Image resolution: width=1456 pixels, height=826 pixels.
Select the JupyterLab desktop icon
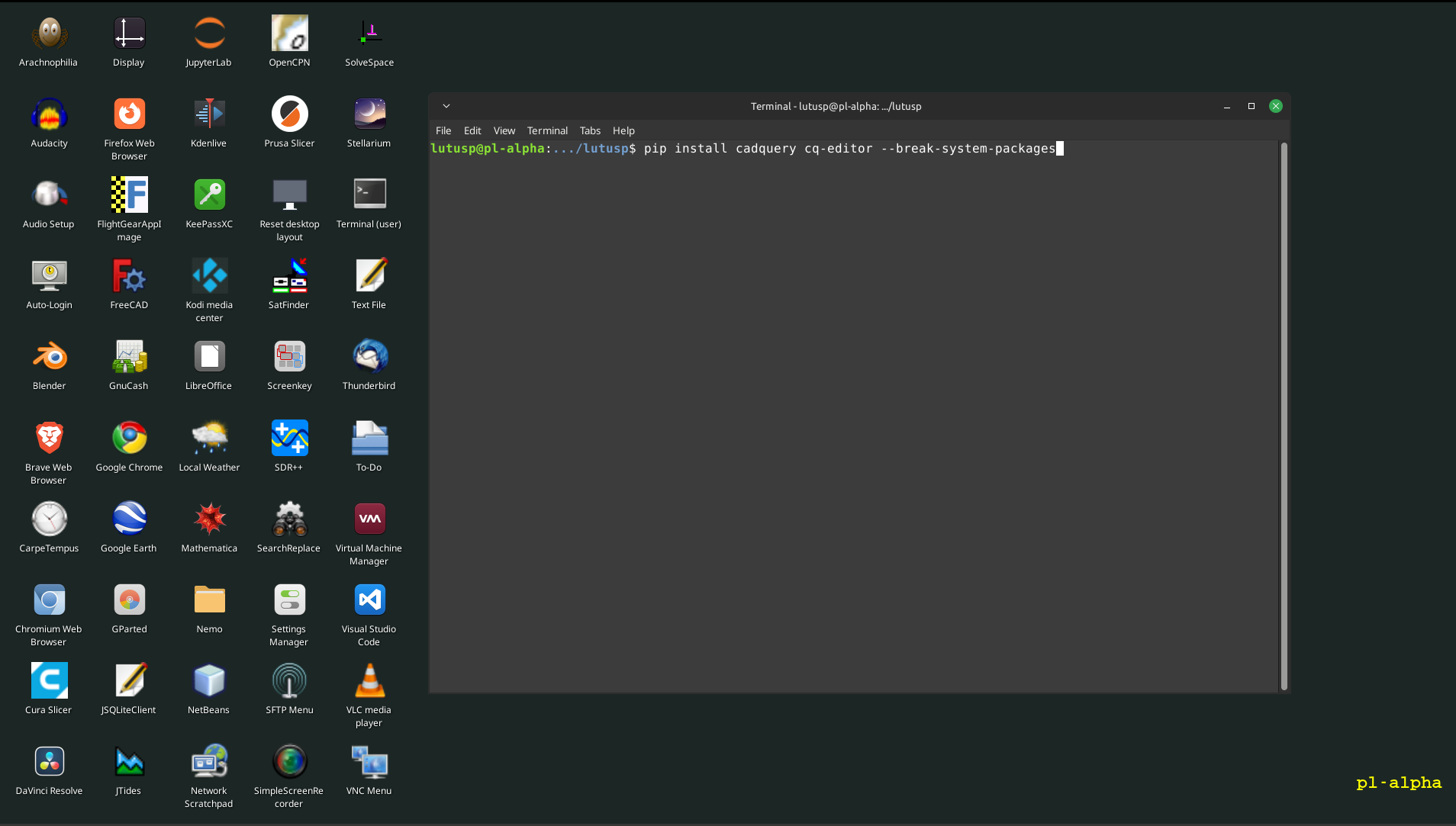[x=208, y=34]
